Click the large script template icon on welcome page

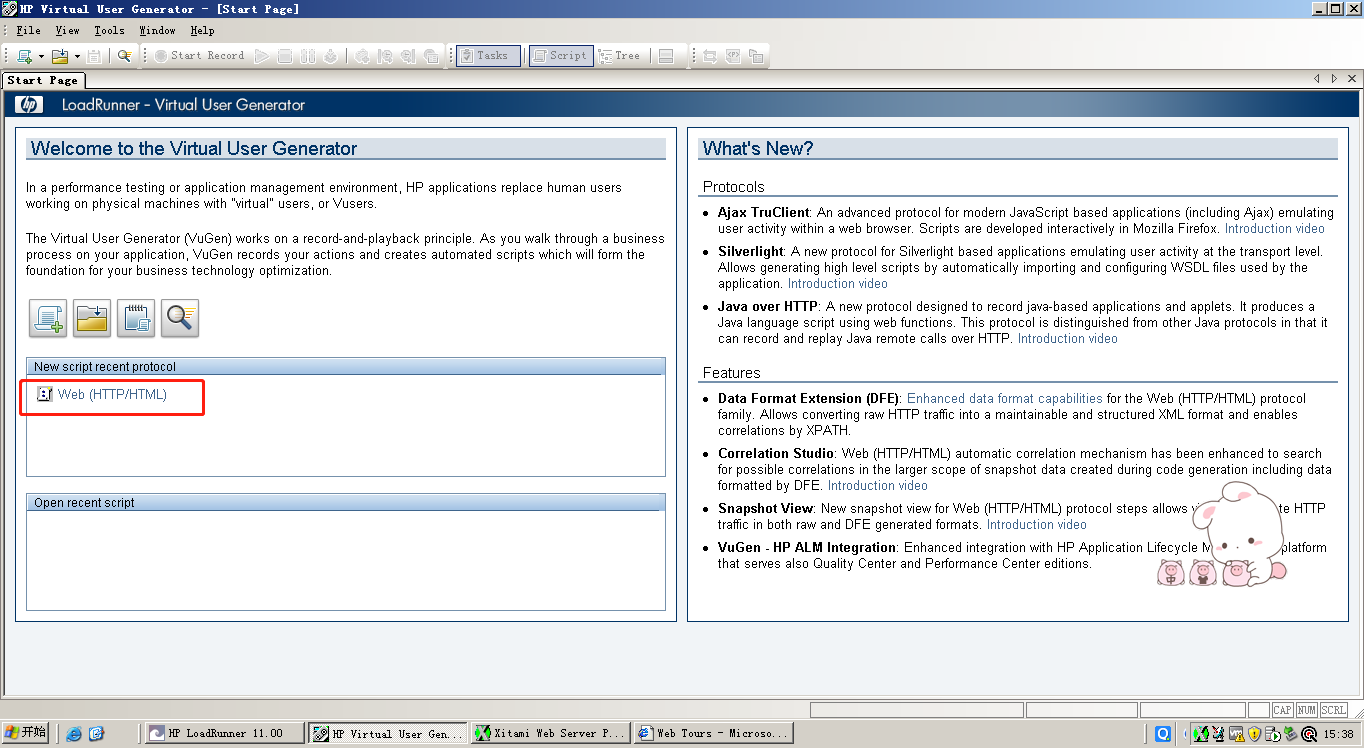click(x=136, y=318)
